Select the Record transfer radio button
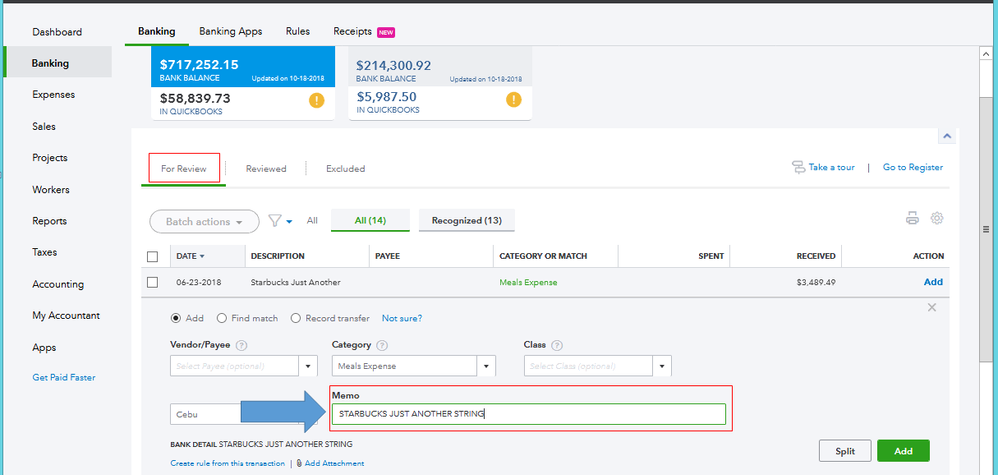 [x=295, y=318]
